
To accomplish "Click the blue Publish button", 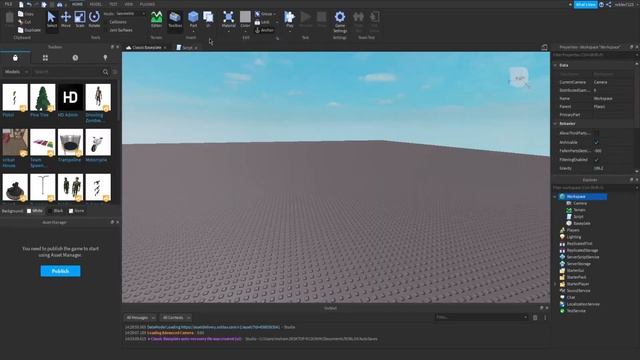I will [60, 271].
